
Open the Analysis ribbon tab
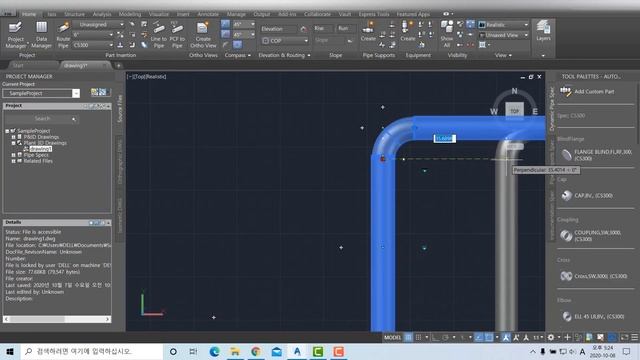(x=102, y=14)
